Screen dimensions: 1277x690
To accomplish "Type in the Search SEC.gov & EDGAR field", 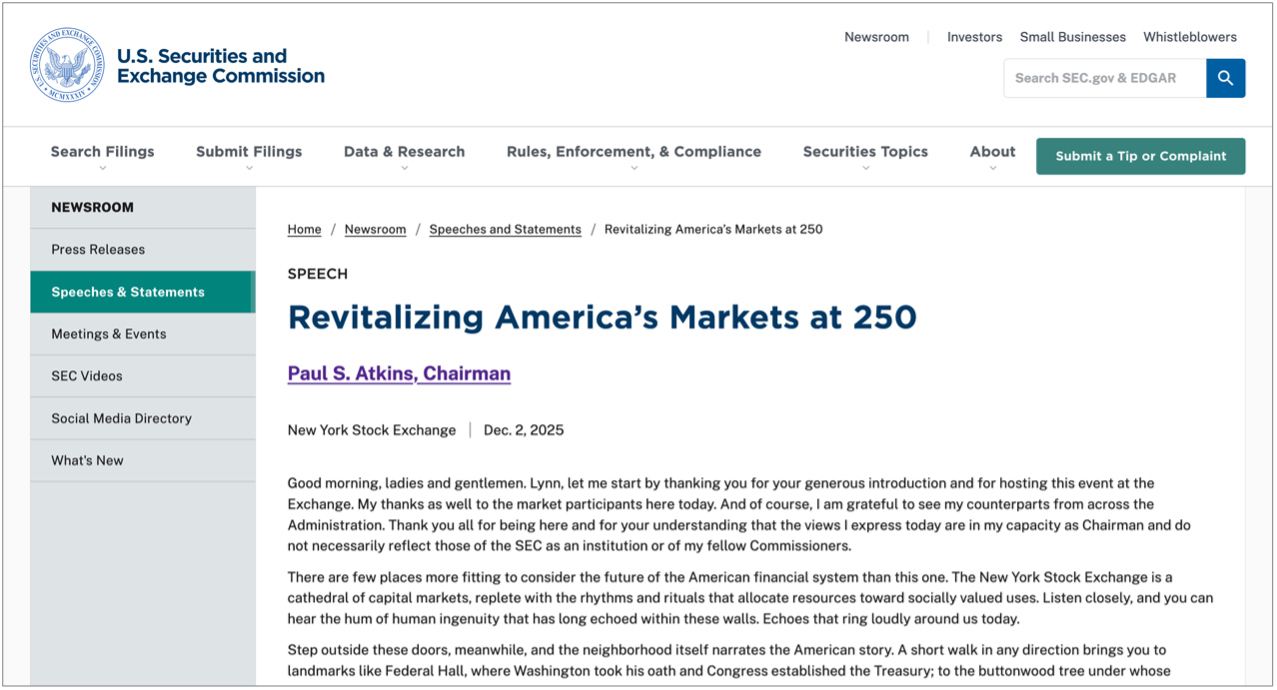I will [1104, 78].
